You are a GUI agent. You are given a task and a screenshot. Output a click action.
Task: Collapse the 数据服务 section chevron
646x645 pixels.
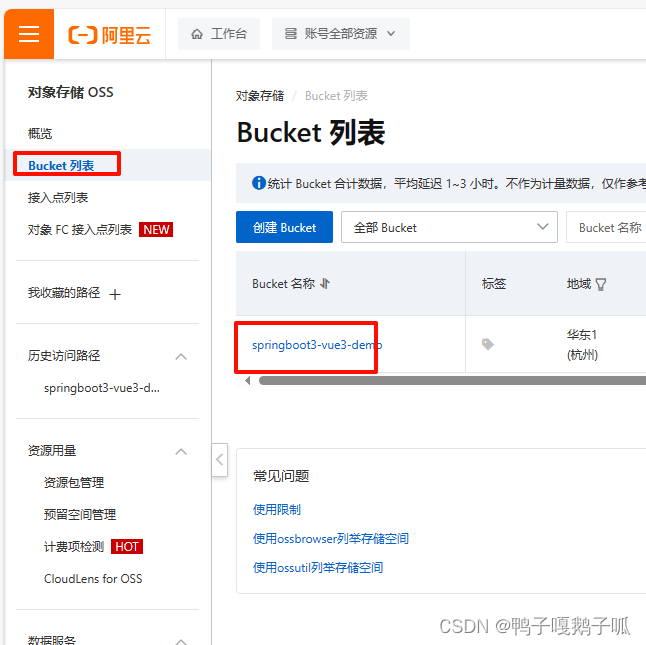(181, 641)
